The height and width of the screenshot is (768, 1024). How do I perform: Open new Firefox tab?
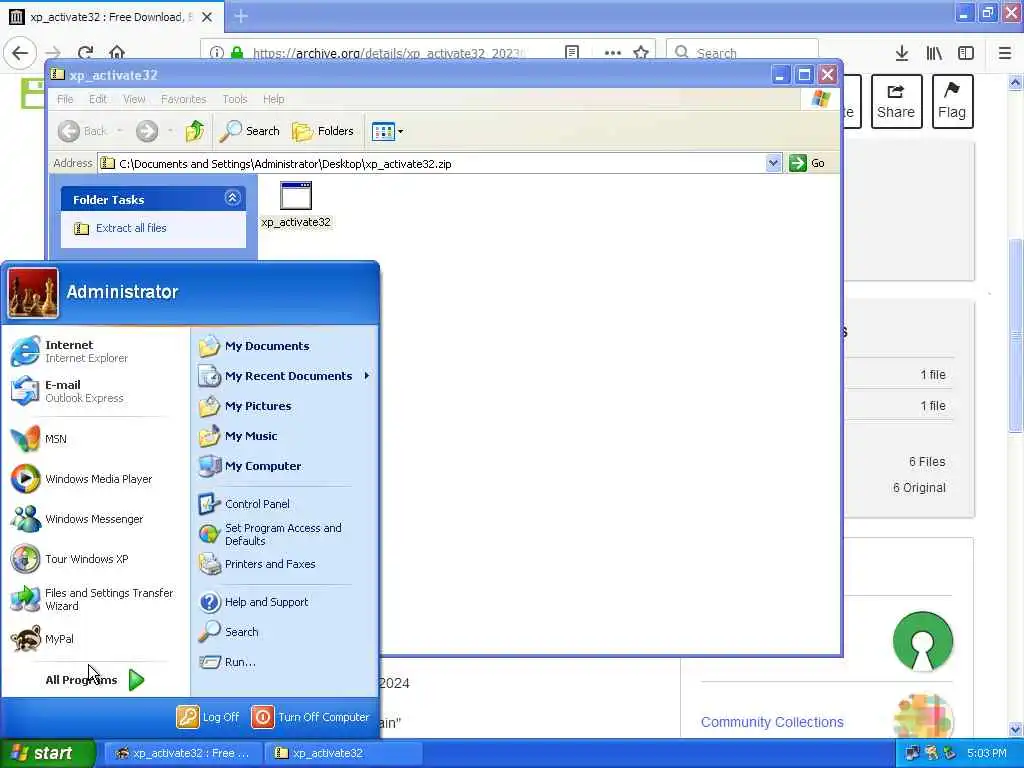point(241,16)
